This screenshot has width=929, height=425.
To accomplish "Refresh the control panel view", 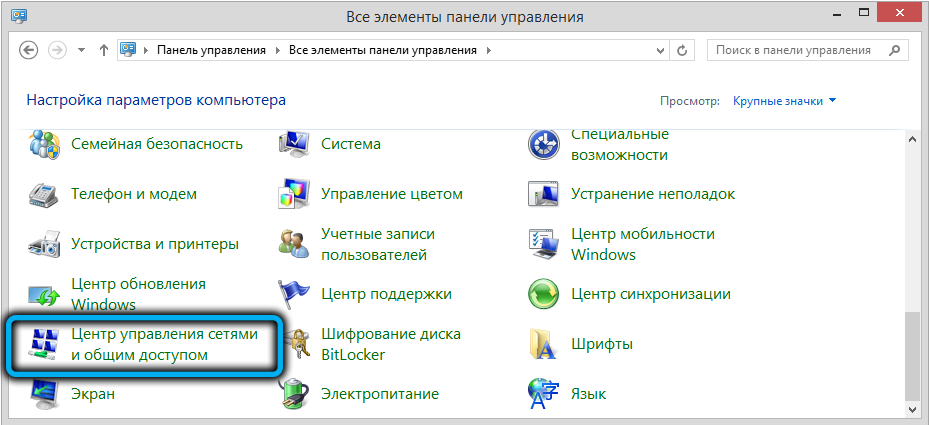I will (684, 50).
